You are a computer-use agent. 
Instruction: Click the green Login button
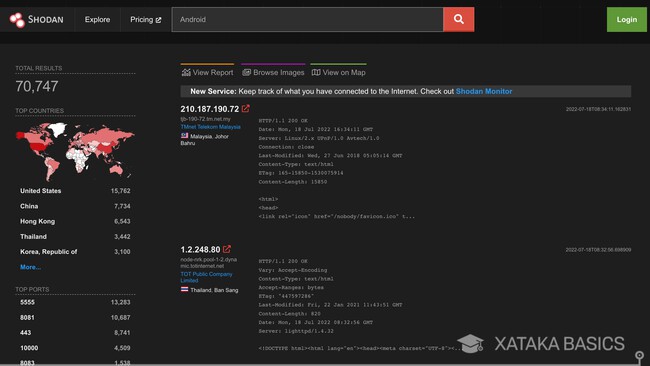(626, 19)
